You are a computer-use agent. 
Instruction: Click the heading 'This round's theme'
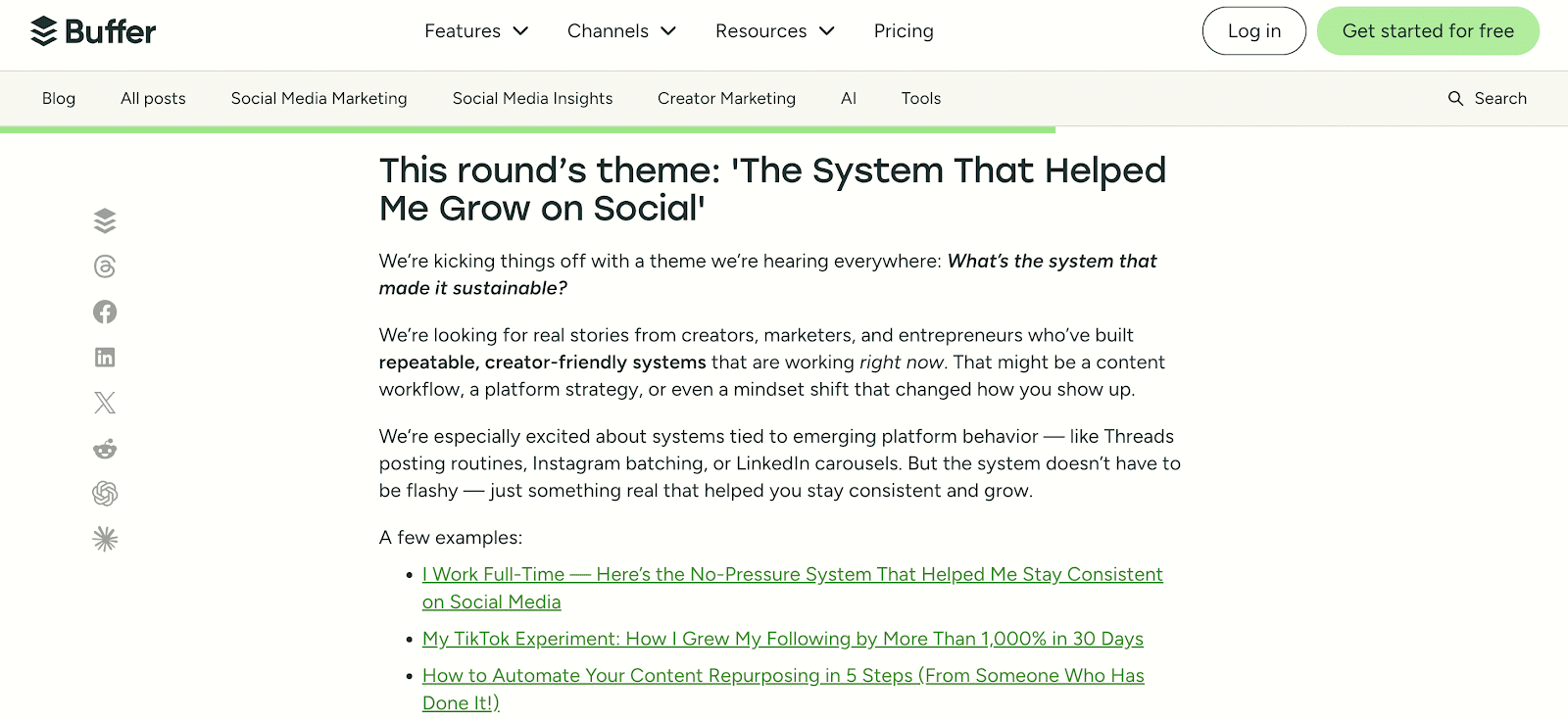click(772, 189)
